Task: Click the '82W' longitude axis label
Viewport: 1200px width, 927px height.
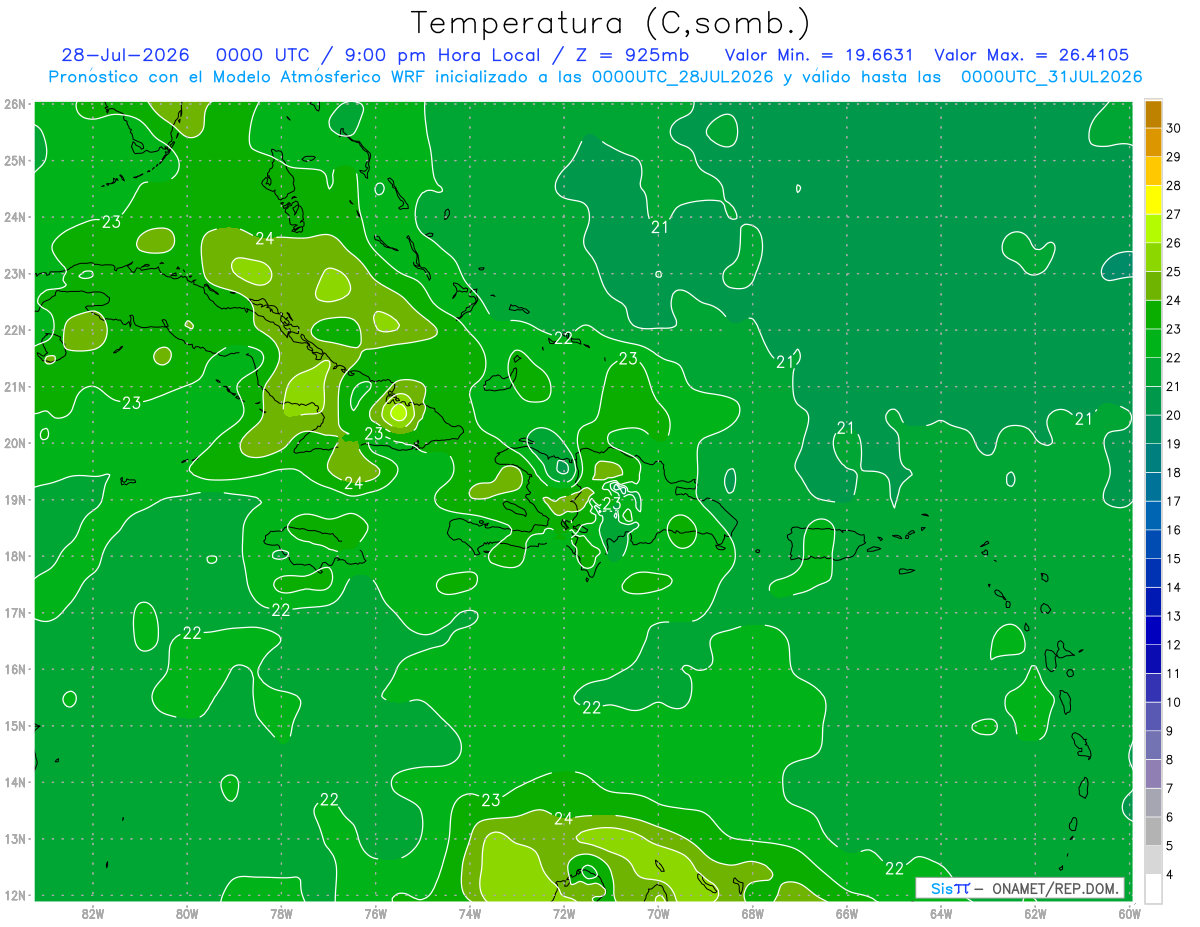Action: click(93, 913)
